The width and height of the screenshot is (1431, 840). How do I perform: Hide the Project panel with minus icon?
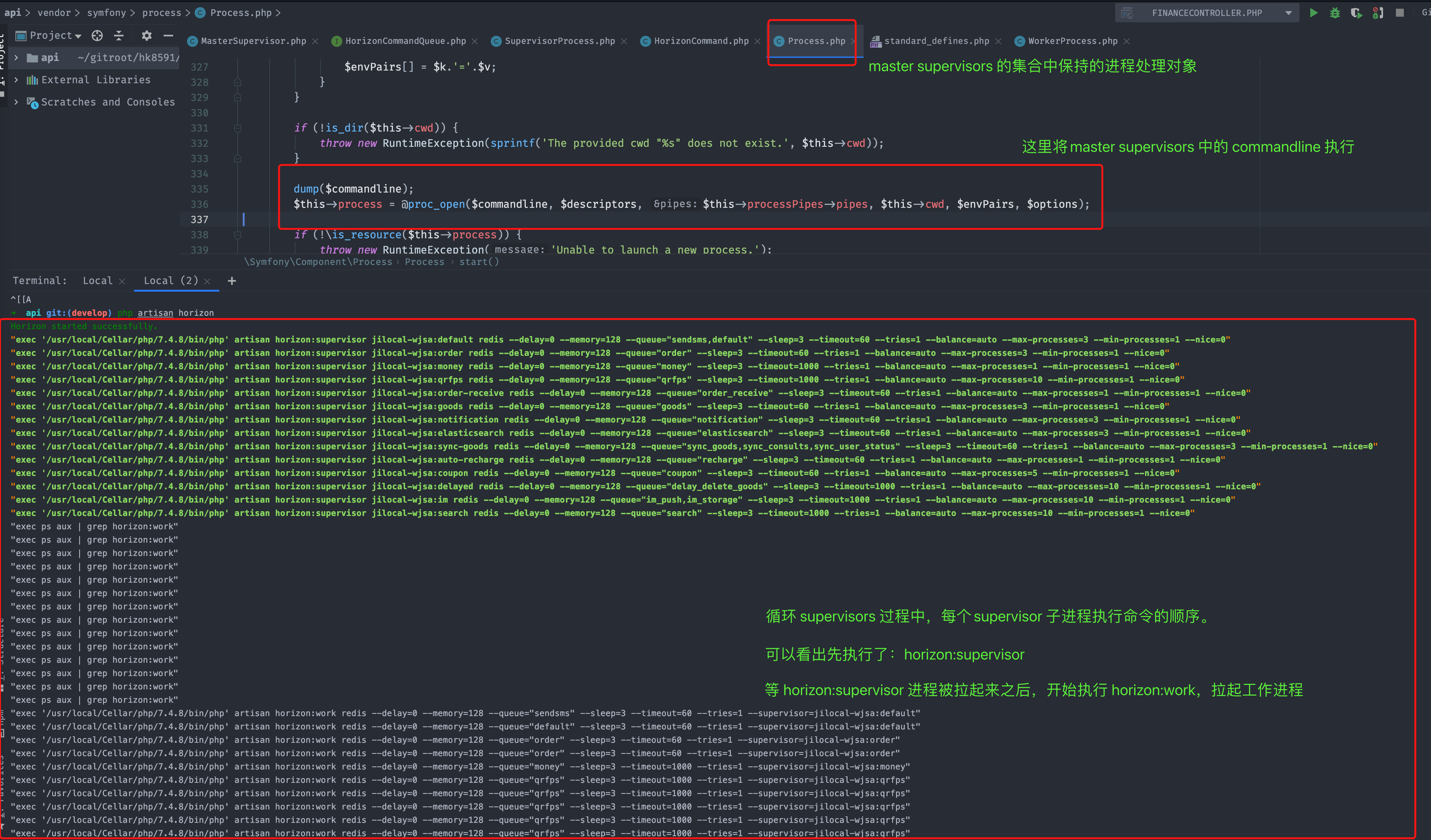168,35
